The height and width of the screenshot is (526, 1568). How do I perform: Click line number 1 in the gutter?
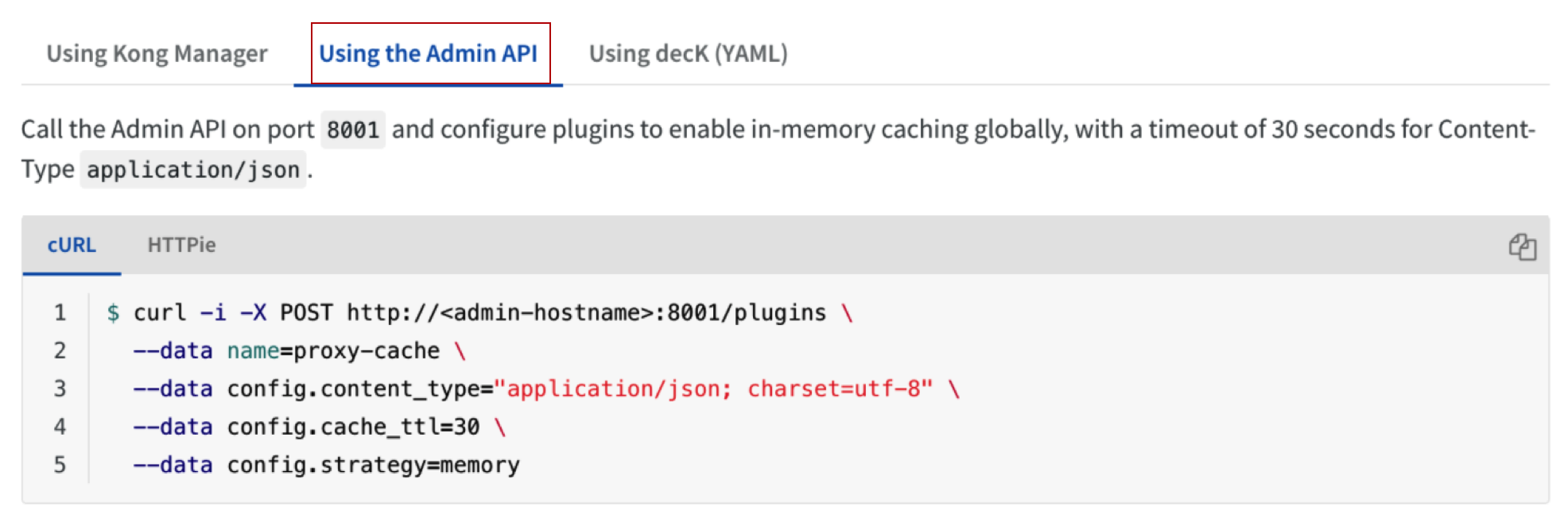(x=60, y=312)
